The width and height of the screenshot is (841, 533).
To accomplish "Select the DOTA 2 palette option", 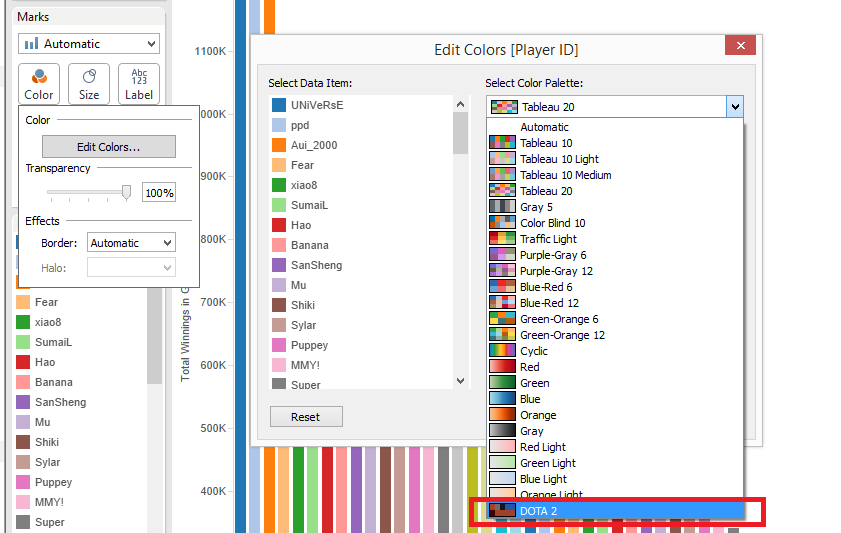I will point(615,511).
